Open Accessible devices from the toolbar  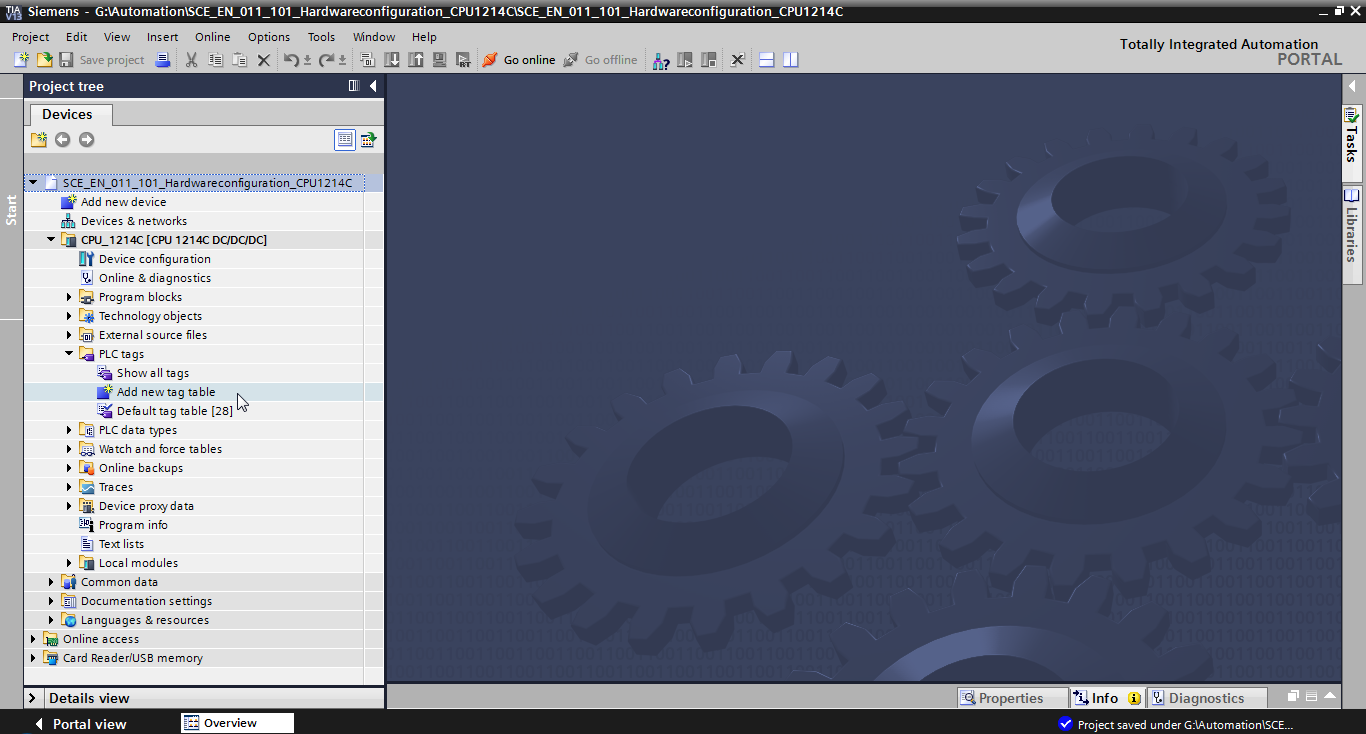pos(661,60)
